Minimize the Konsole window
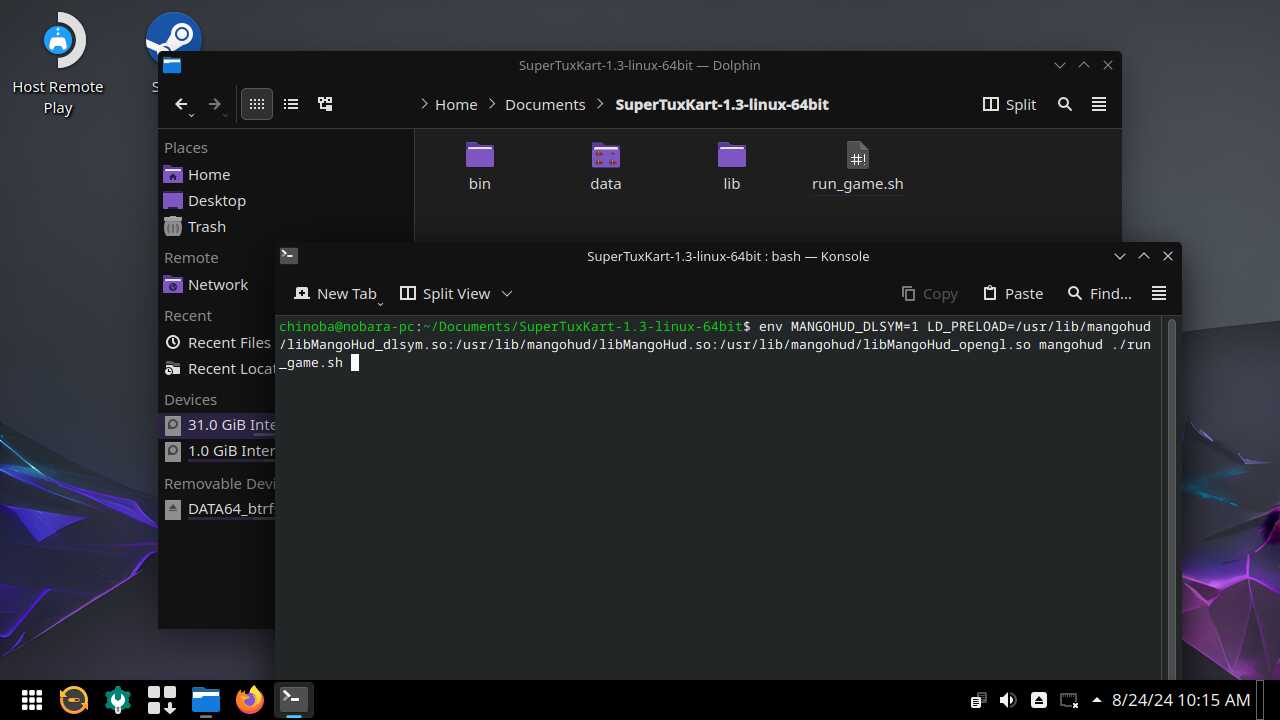 (1120, 256)
